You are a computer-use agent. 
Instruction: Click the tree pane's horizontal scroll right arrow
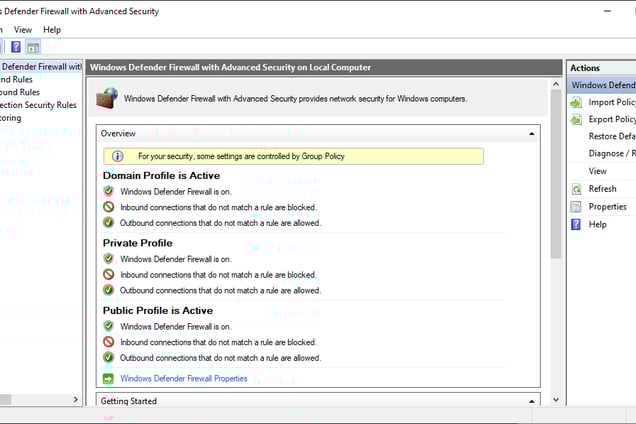point(77,400)
